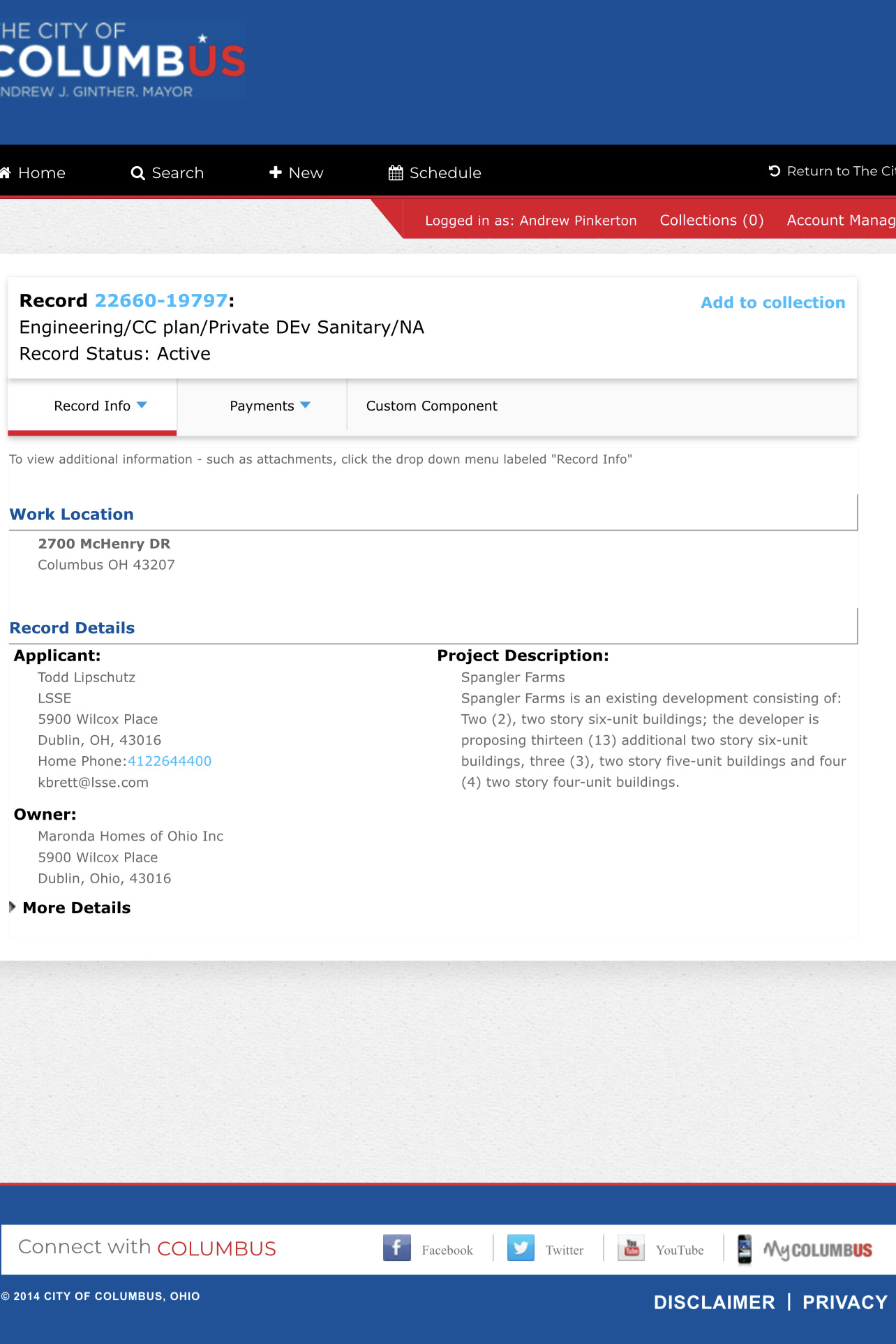The width and height of the screenshot is (896, 1344).
Task: Open the MyColumbus phone app icon
Action: (745, 1249)
